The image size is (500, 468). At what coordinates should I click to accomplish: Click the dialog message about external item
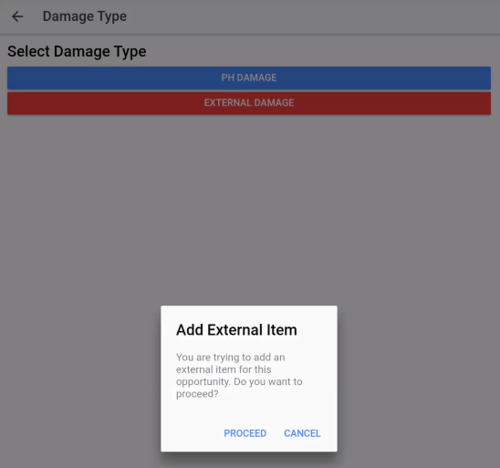239,376
